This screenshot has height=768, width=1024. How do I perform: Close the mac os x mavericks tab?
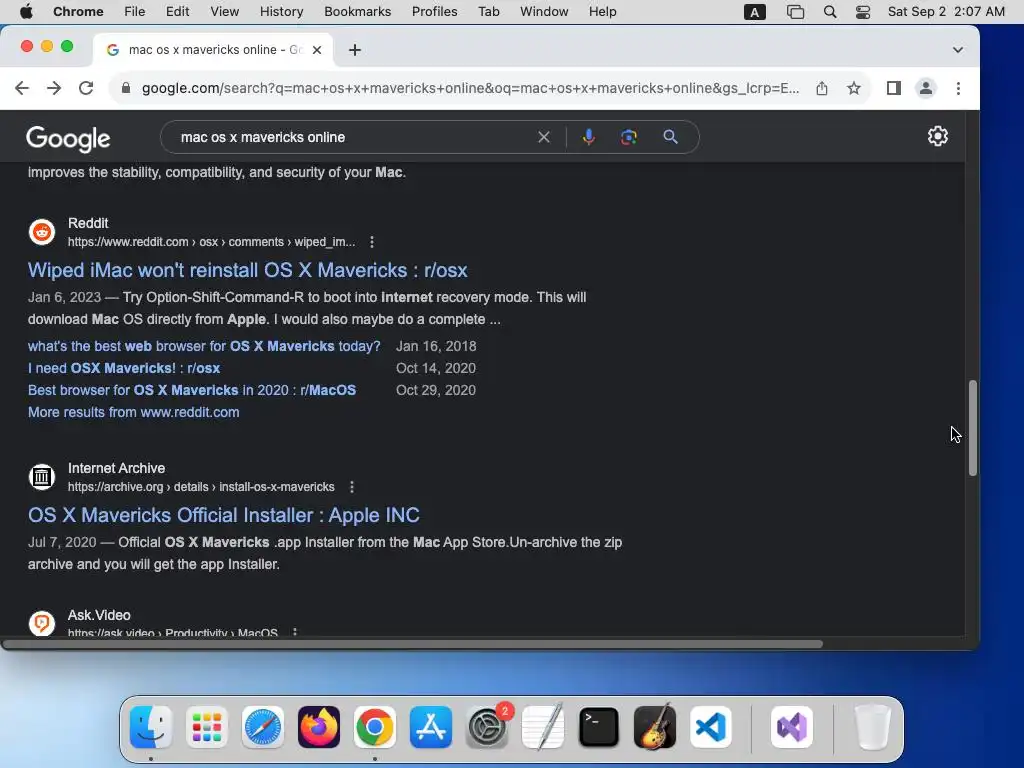(317, 50)
